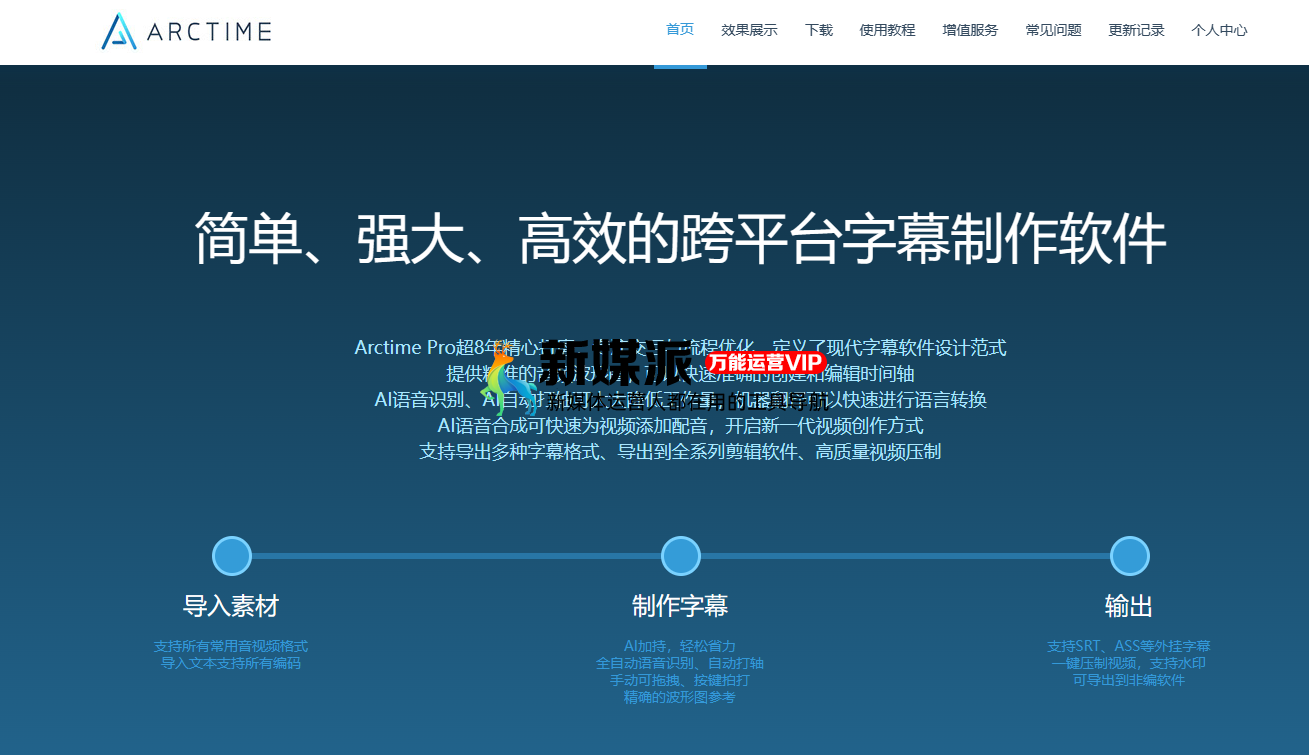
Task: Click the text 导入文本支持所有编码
Action: point(231,662)
